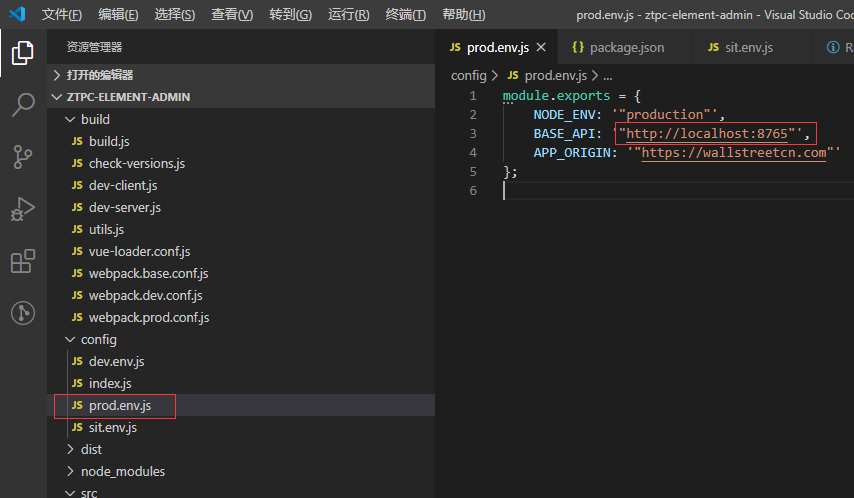Open webpack.dev.conf.js file
854x498 pixels.
[x=241, y=295]
